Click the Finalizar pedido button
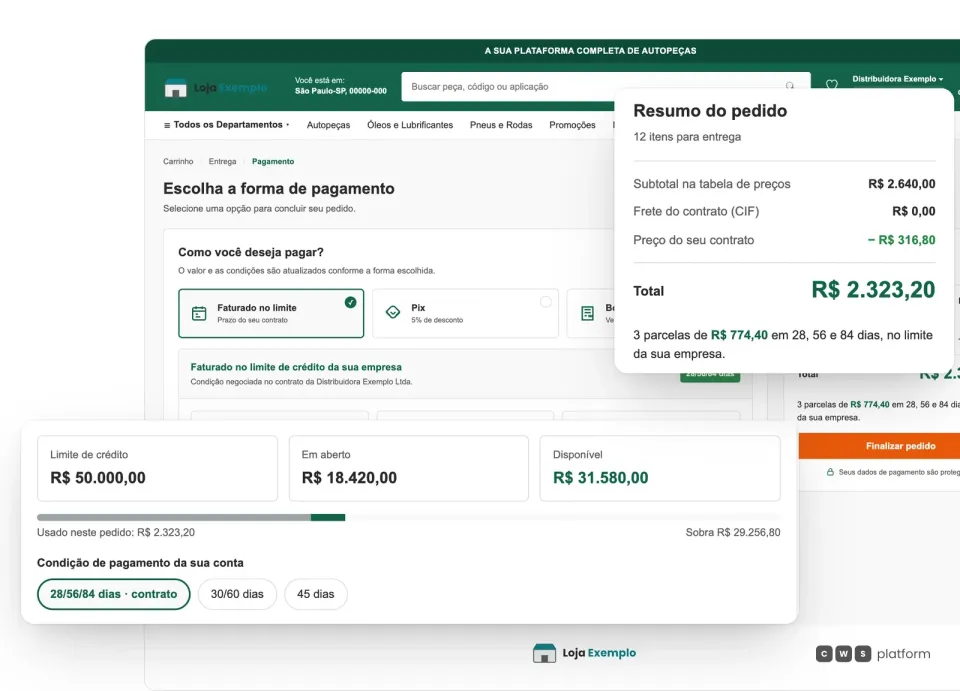The width and height of the screenshot is (960, 691). click(x=879, y=446)
